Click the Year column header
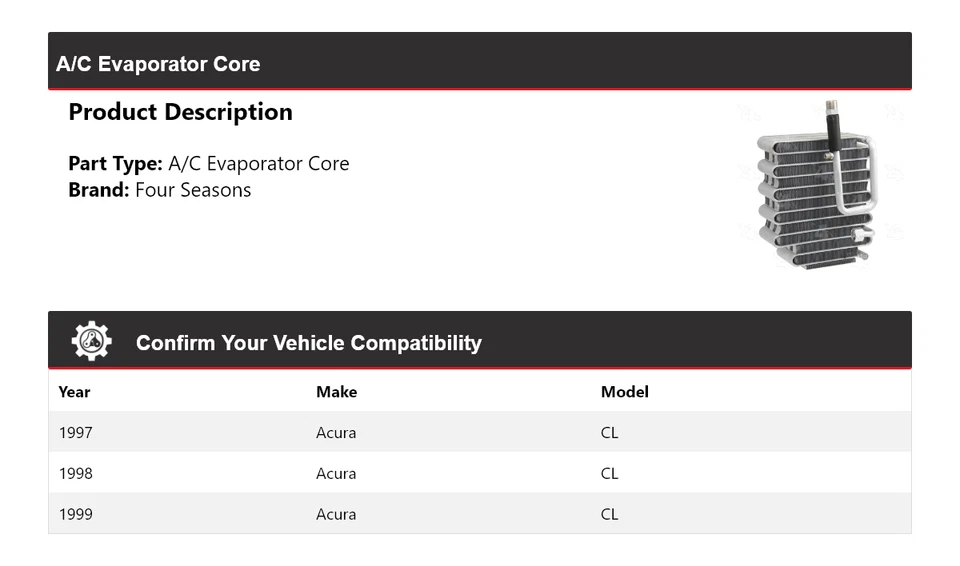 [x=74, y=392]
